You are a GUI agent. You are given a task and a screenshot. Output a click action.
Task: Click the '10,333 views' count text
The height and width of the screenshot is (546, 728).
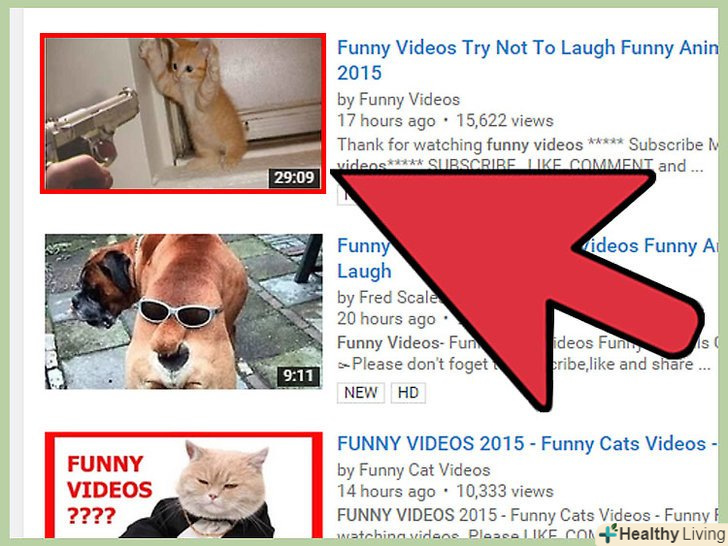click(505, 491)
